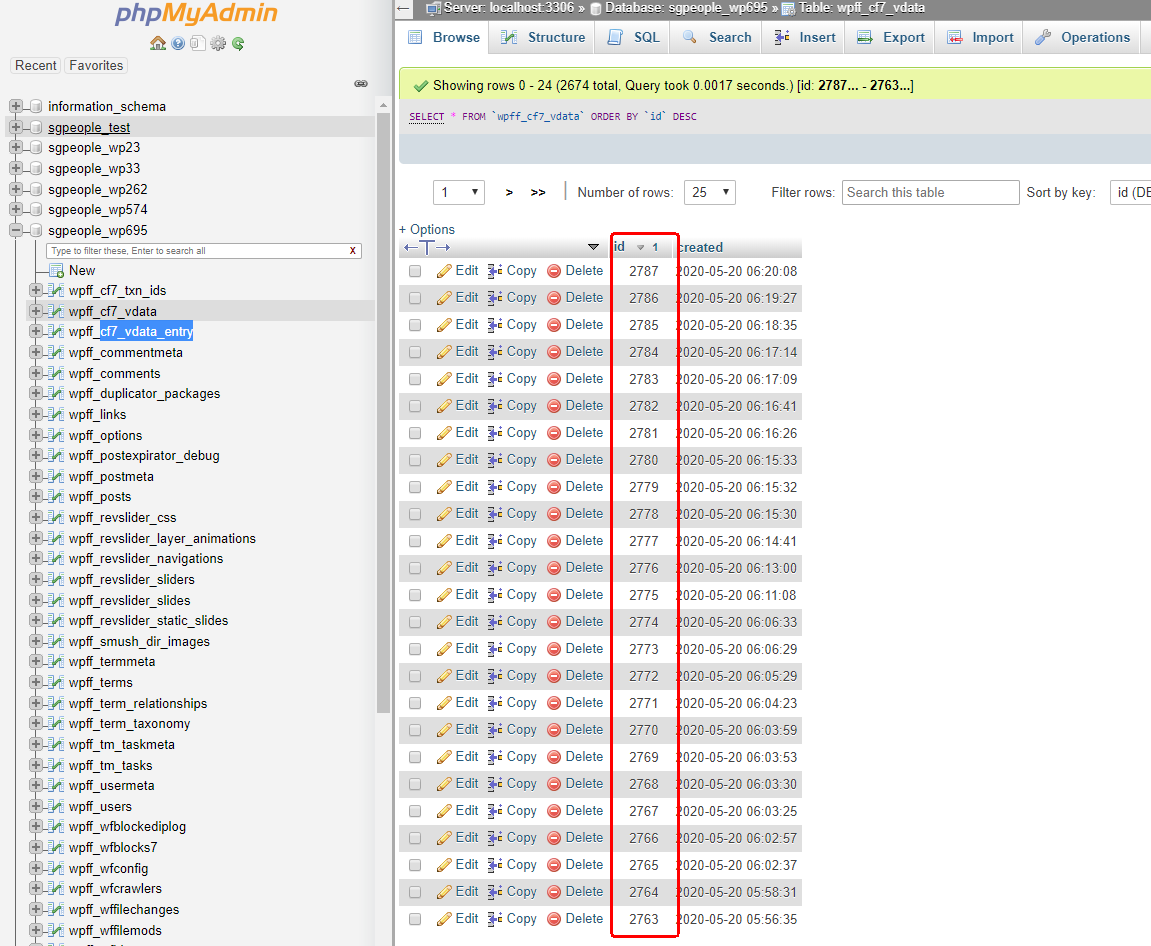Open the Number of rows dropdown
The image size is (1151, 946).
point(713,192)
